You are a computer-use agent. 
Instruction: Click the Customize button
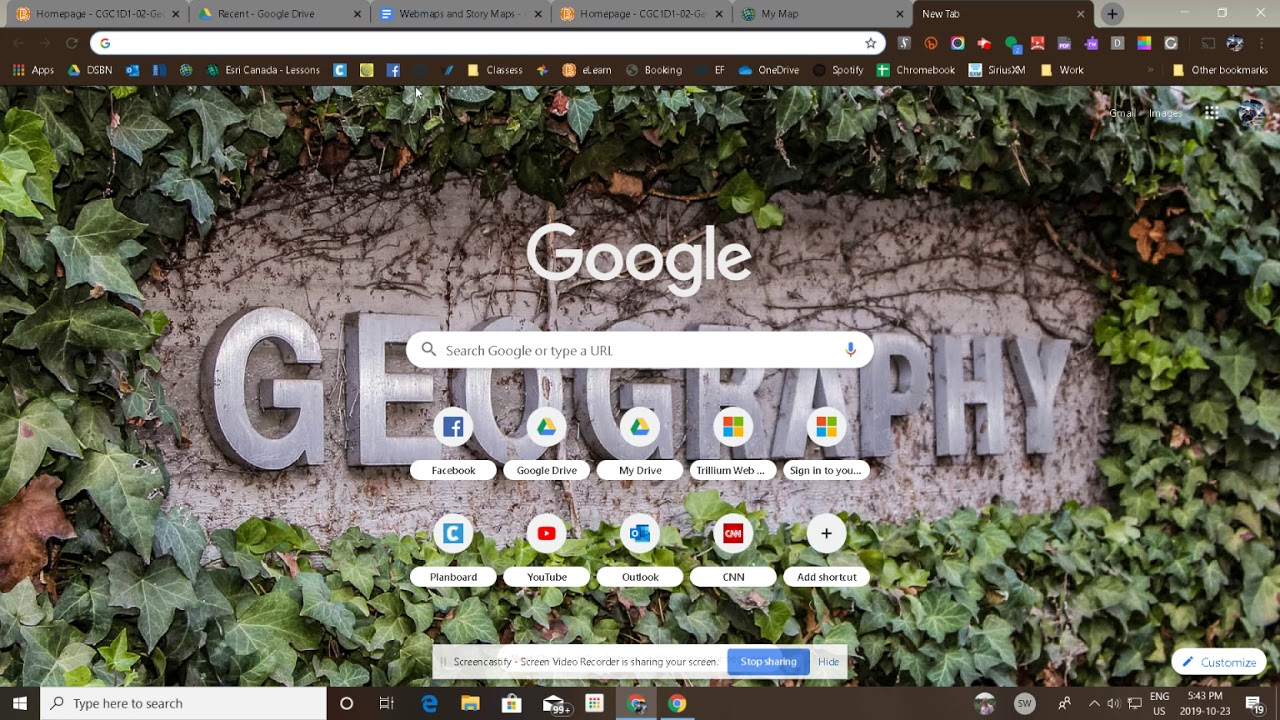1219,662
